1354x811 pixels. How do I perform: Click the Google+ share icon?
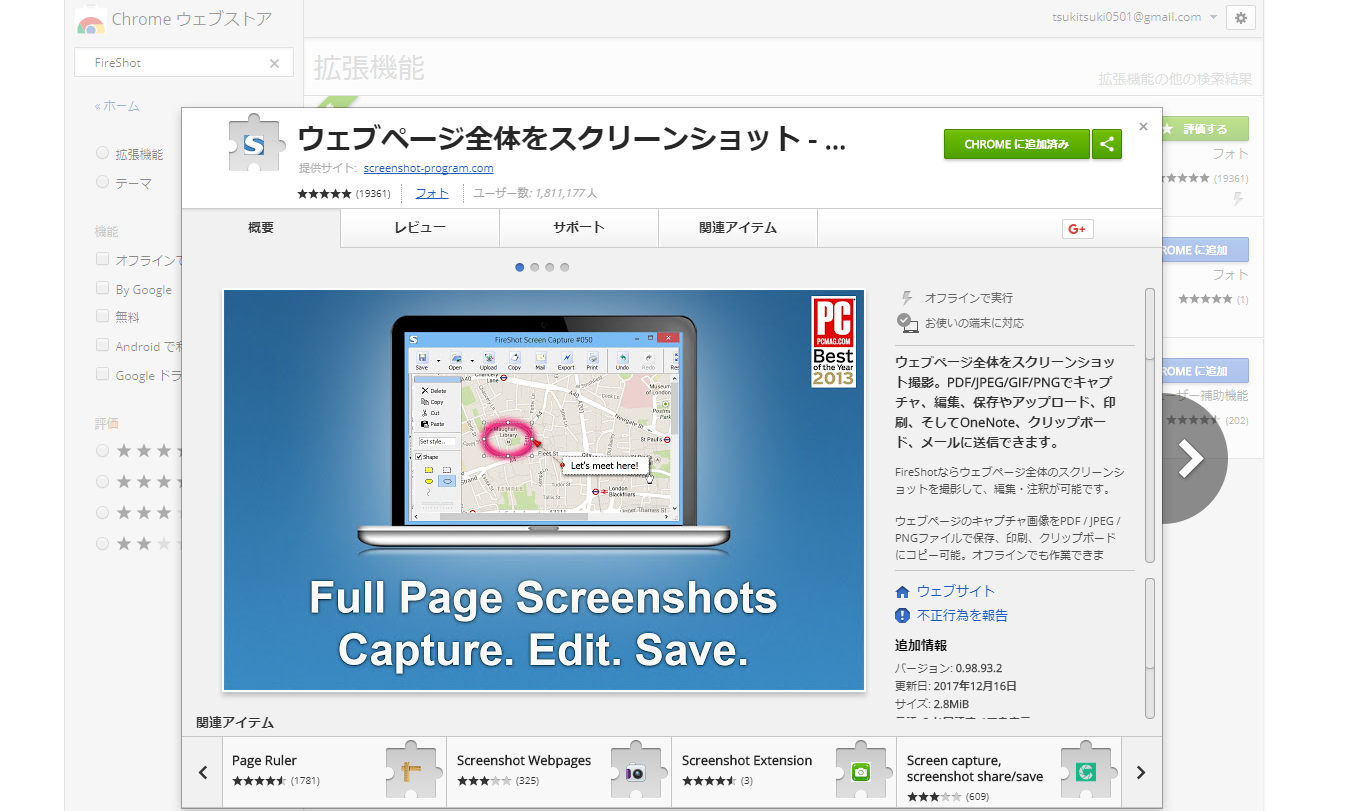[1077, 229]
